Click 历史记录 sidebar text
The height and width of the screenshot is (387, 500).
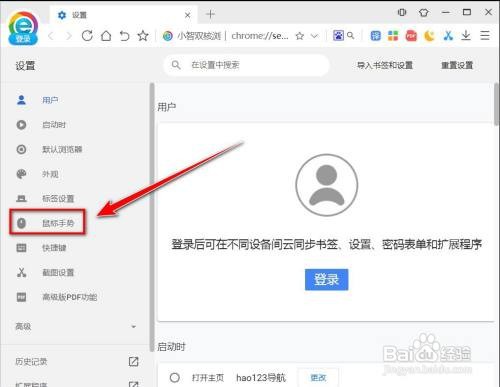click(31, 362)
